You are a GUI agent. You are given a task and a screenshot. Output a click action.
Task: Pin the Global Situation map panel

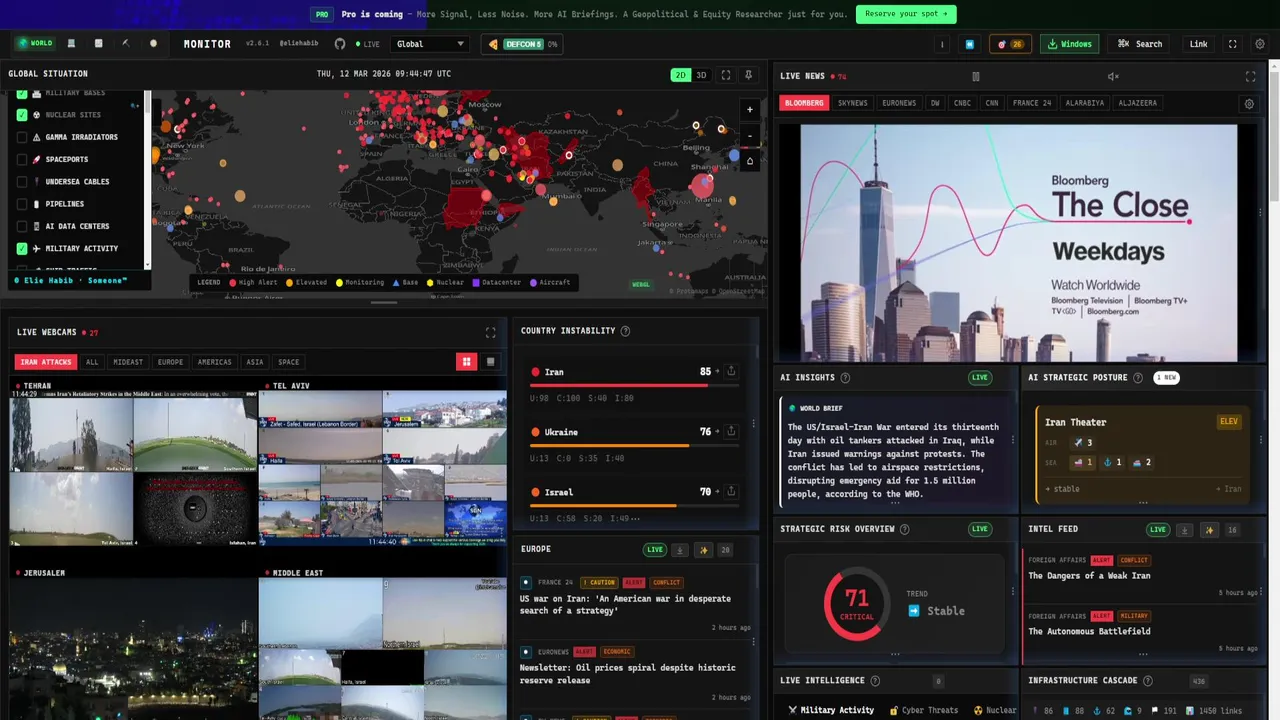749,75
